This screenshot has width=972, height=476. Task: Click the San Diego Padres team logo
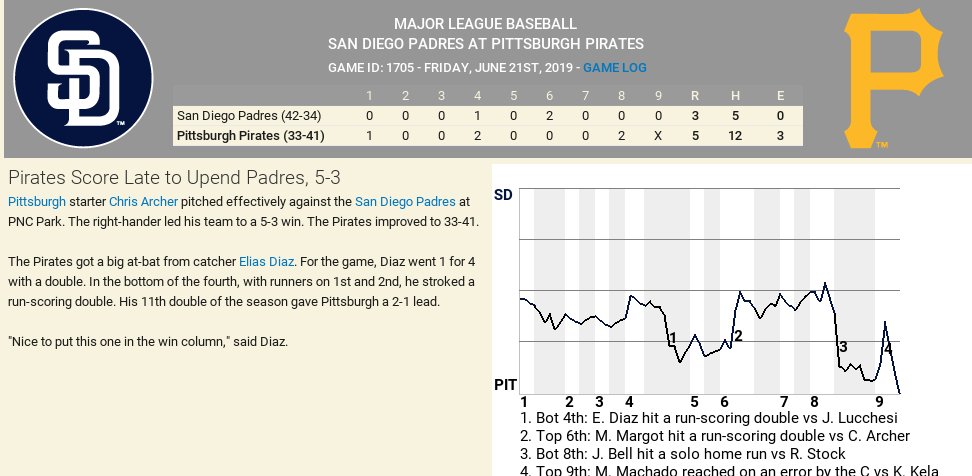[x=83, y=78]
